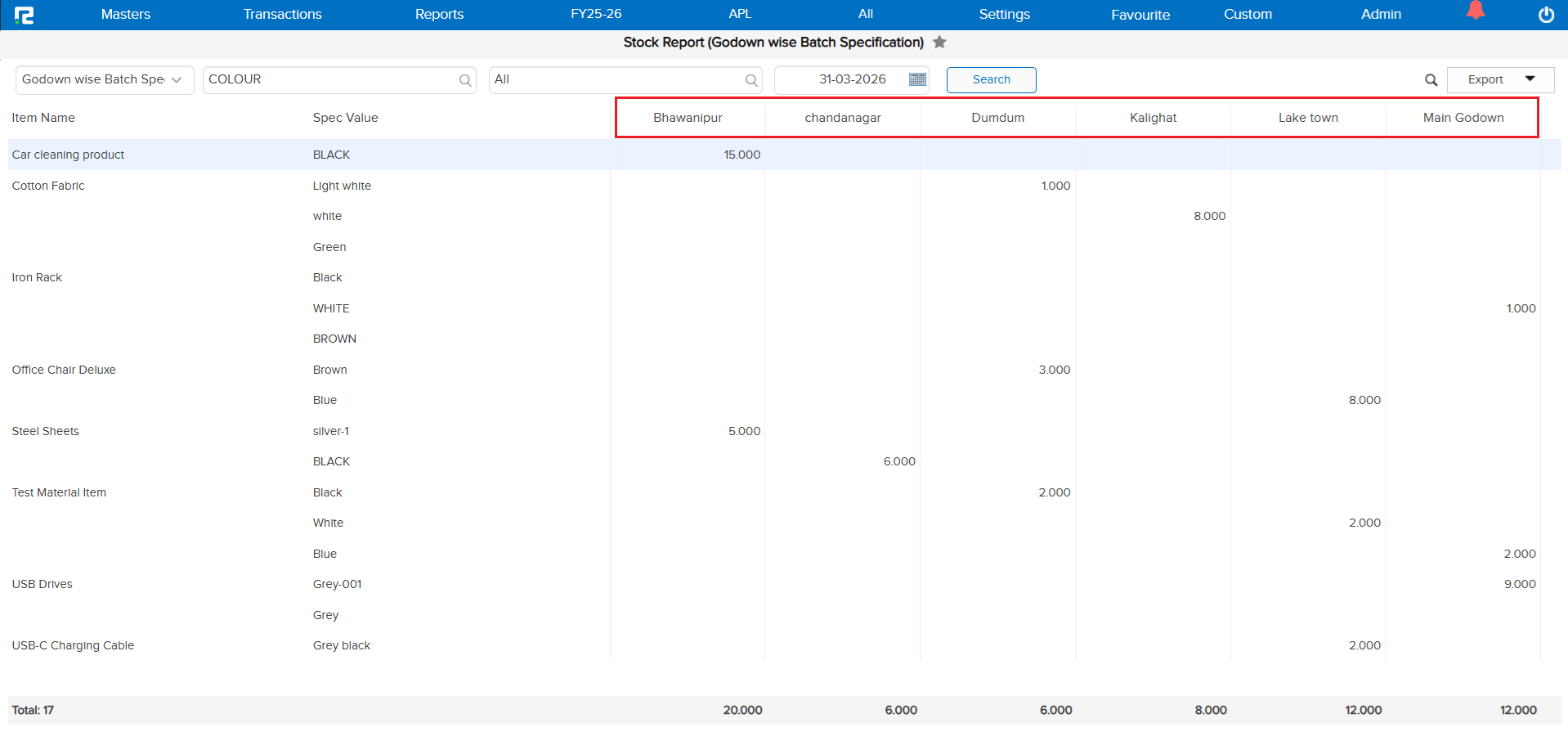Screen dimensions: 1568x732
Task: Select the Car cleaning product row
Action: [69, 155]
